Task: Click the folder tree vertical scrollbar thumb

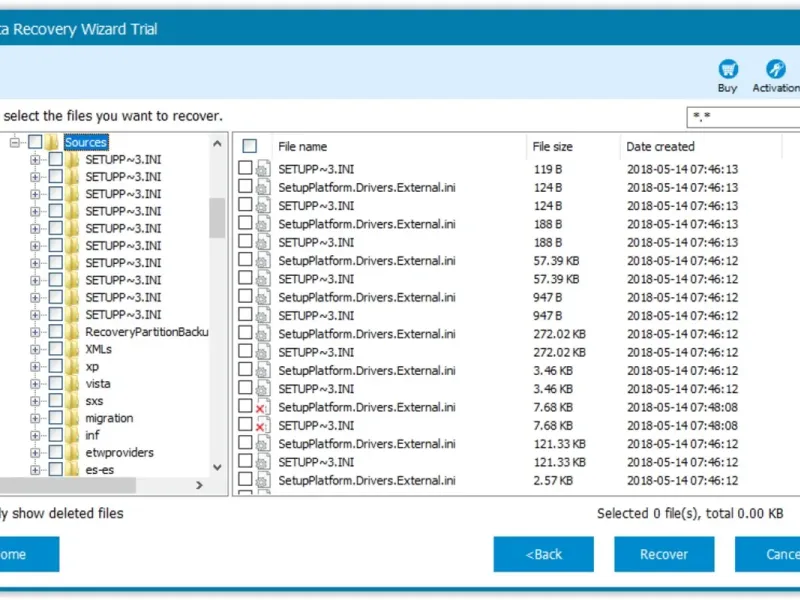Action: click(x=217, y=218)
